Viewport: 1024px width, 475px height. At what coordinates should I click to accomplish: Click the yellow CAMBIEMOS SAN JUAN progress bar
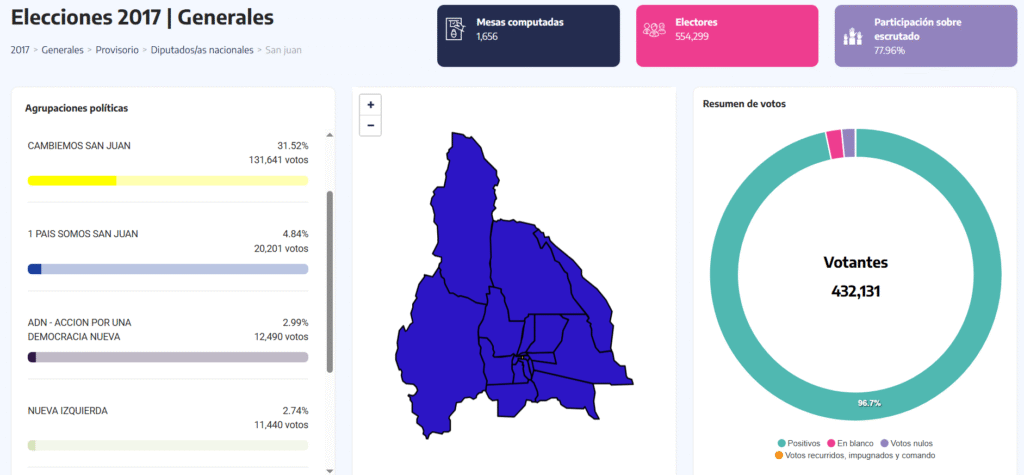pos(168,181)
